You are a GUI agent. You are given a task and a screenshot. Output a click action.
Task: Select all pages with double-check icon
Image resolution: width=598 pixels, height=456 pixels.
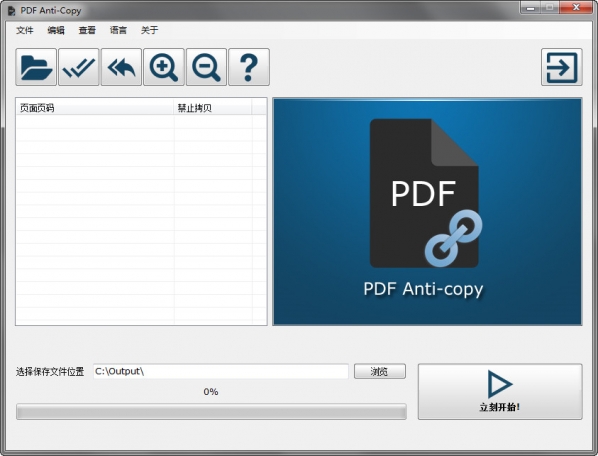point(79,67)
